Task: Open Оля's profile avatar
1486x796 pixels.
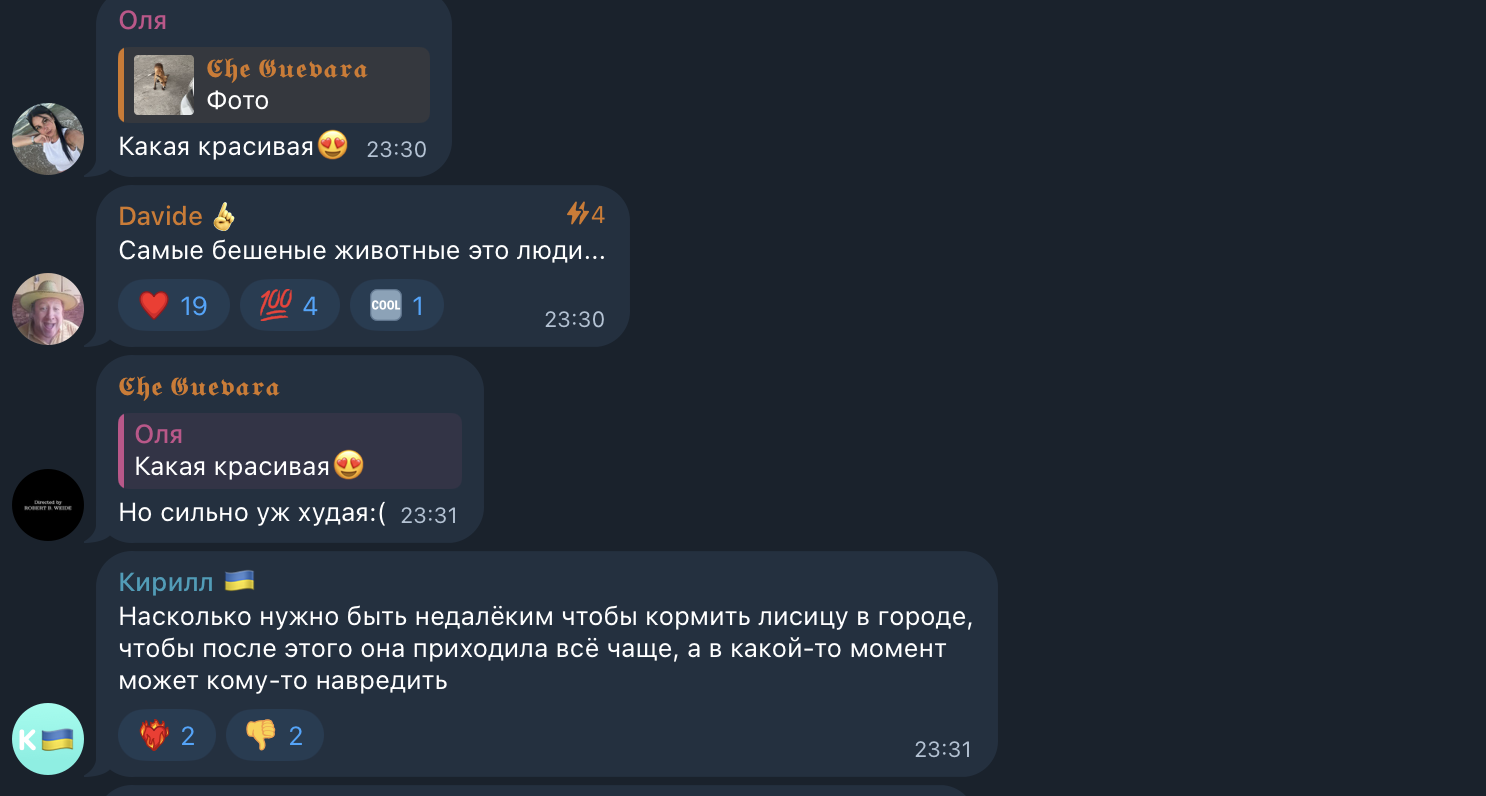Action: tap(48, 139)
